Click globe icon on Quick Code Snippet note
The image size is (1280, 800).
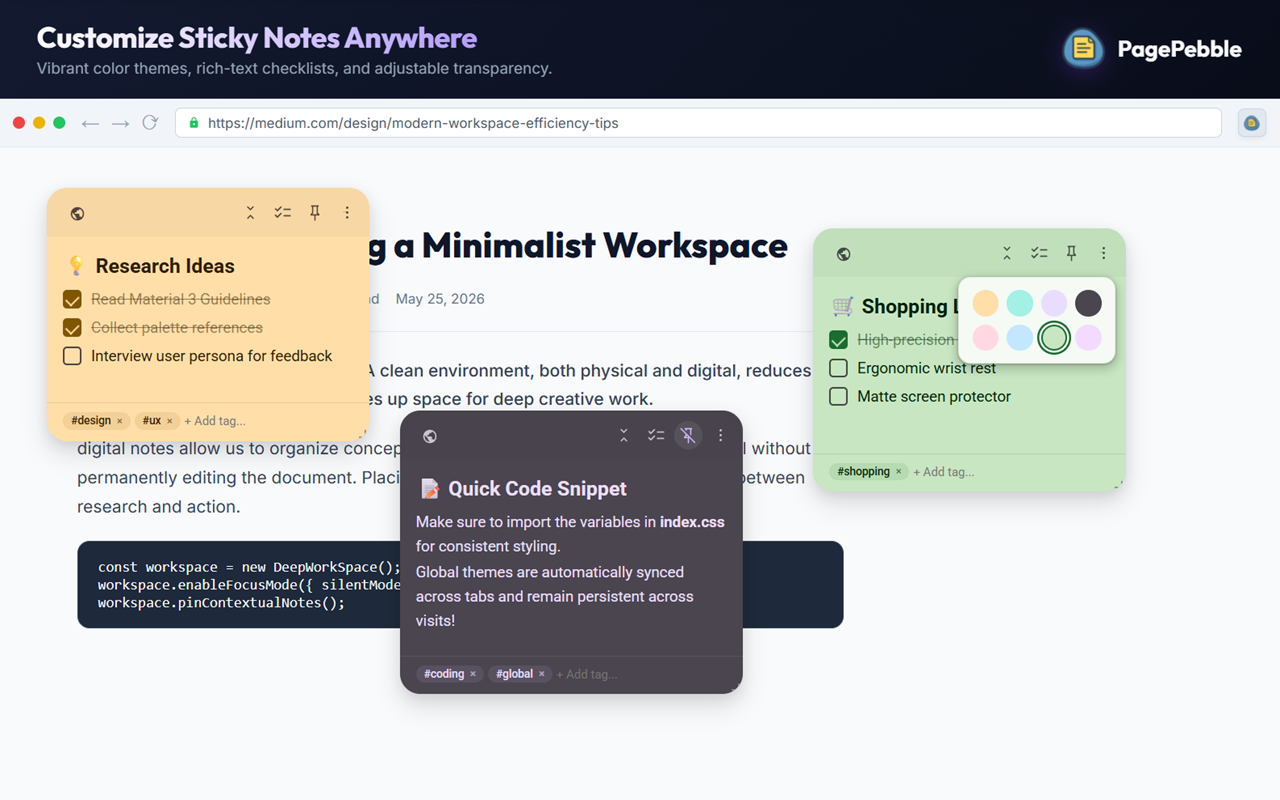430,436
